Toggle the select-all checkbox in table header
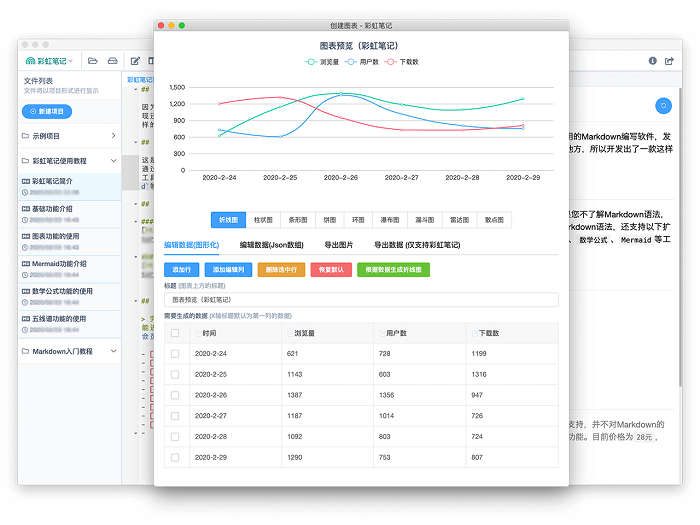This screenshot has height=525, width=700. (x=175, y=333)
